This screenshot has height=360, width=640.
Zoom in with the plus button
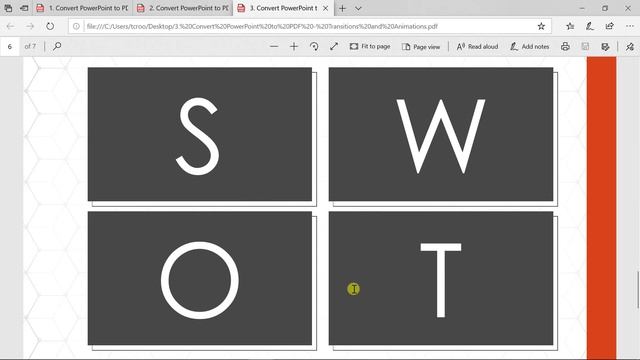pyautogui.click(x=294, y=47)
